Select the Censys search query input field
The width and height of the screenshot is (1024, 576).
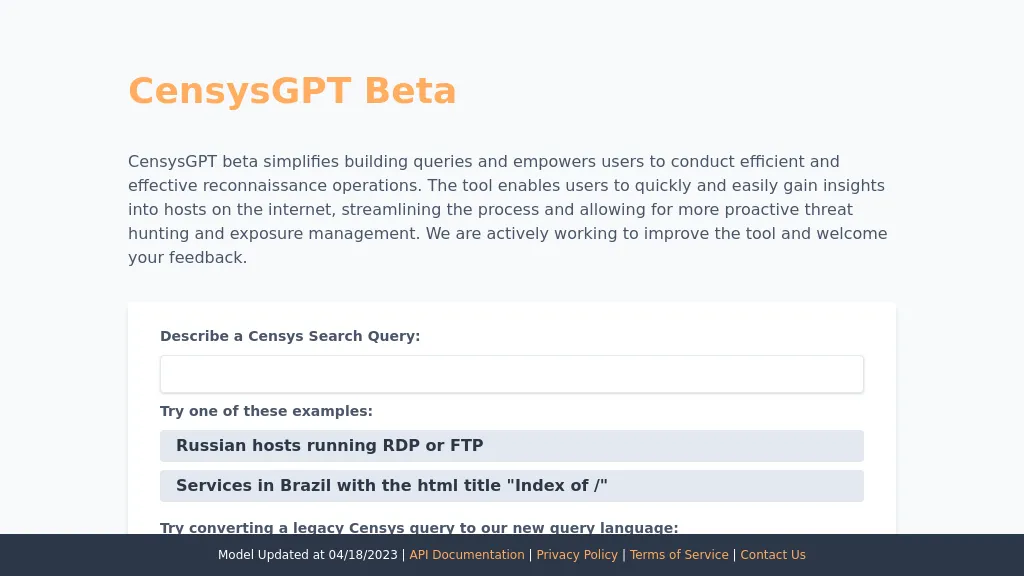(512, 373)
